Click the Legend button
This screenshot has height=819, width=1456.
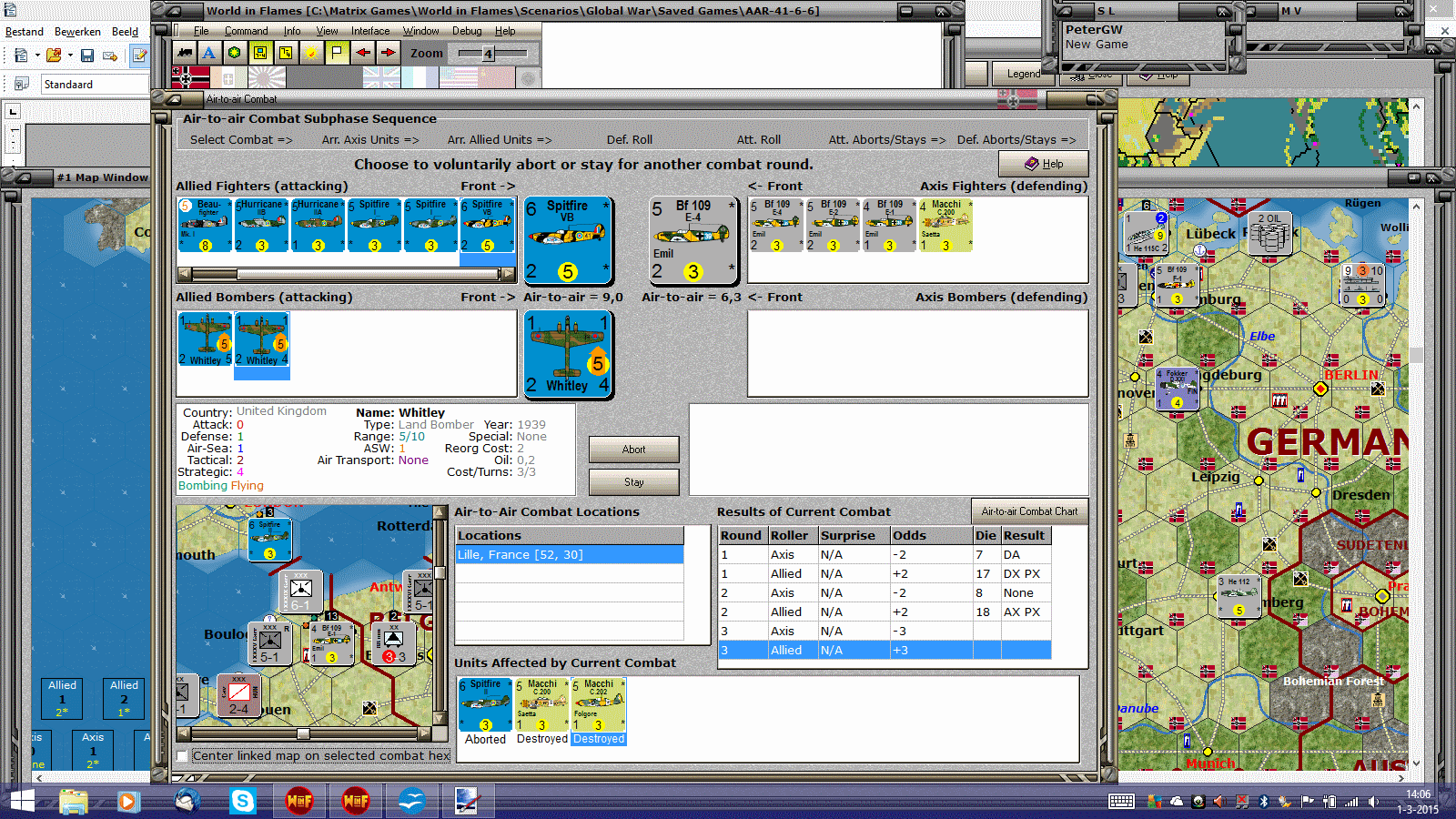1022,74
